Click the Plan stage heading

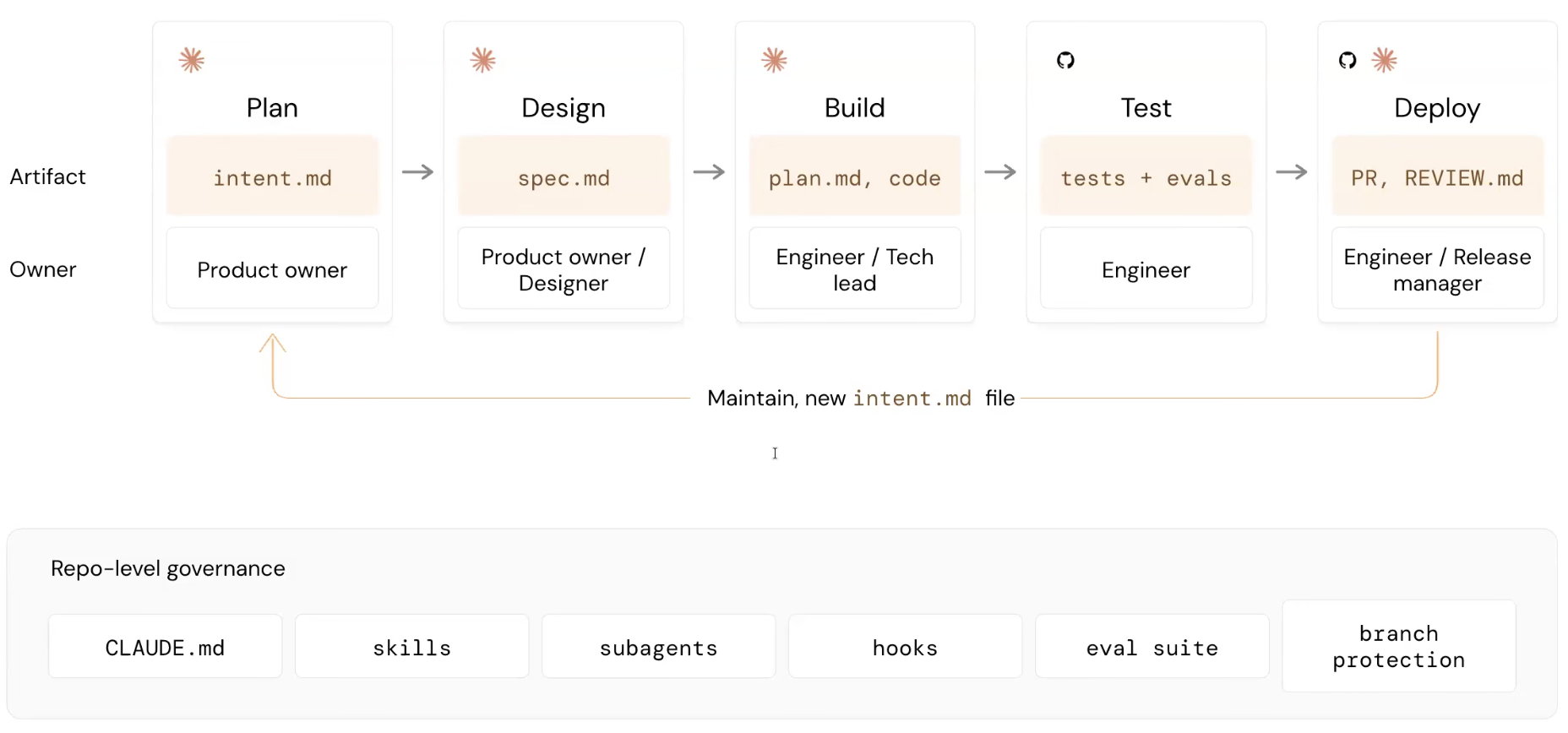(272, 108)
